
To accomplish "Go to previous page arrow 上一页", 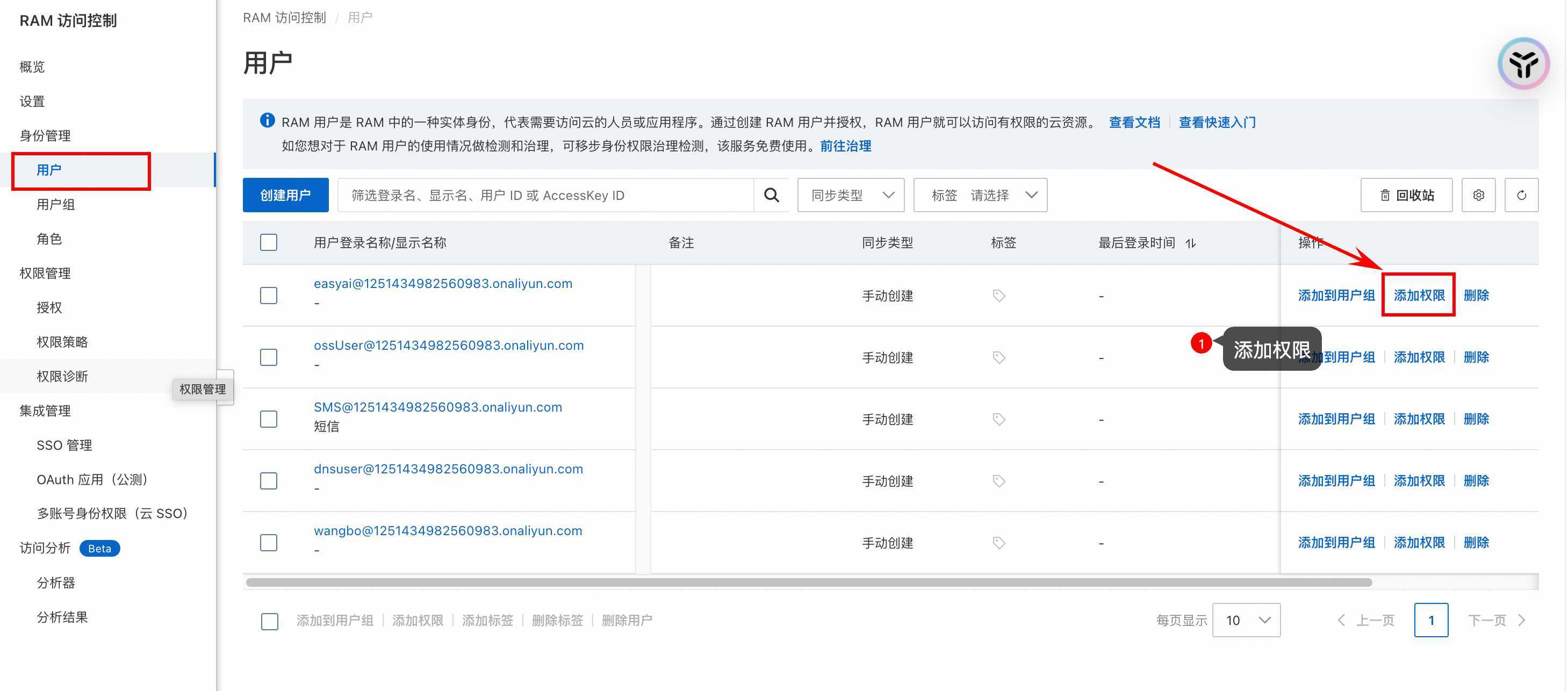I will [1366, 621].
